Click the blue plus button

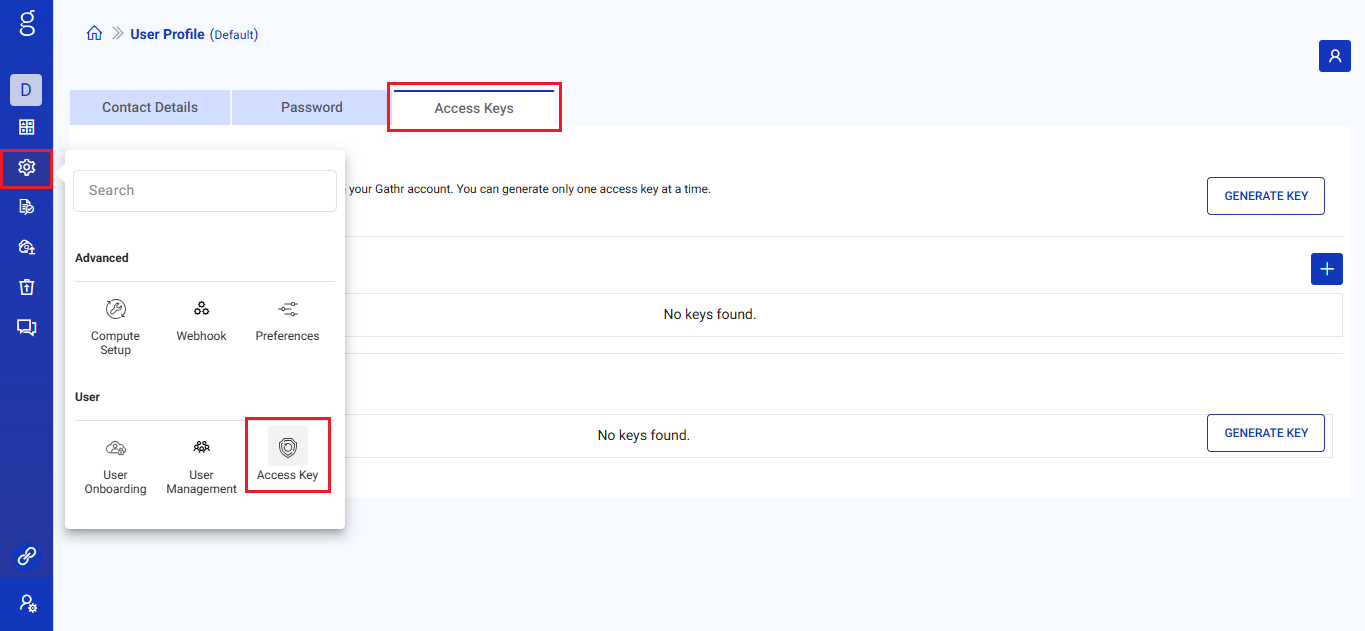click(x=1326, y=268)
